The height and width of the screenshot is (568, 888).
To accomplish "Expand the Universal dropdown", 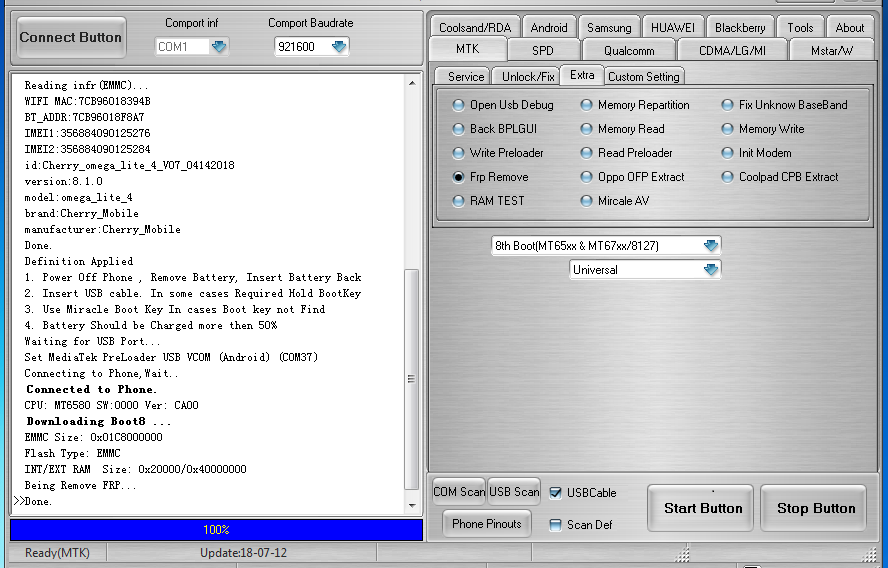I will [x=710, y=270].
